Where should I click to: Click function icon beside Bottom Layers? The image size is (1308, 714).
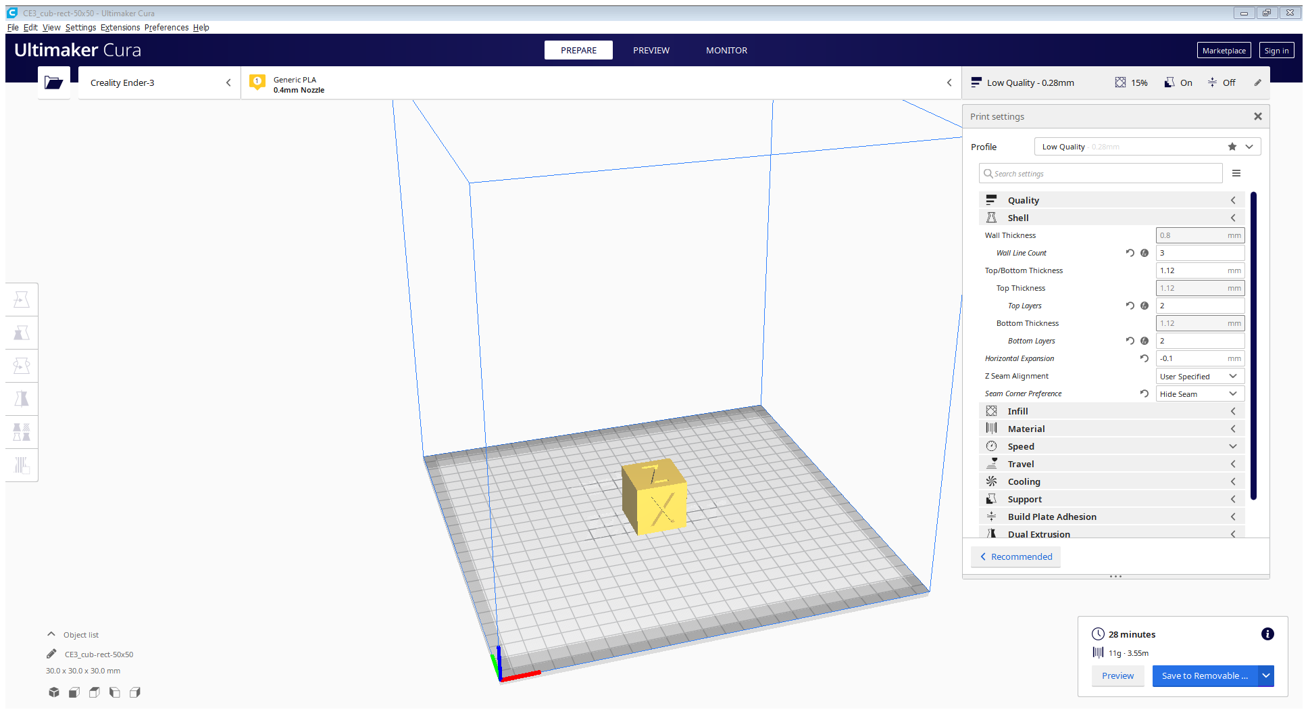1145,341
